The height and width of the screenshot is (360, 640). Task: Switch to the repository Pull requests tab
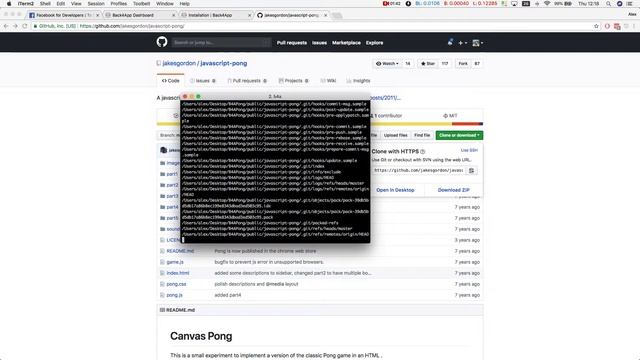[247, 81]
